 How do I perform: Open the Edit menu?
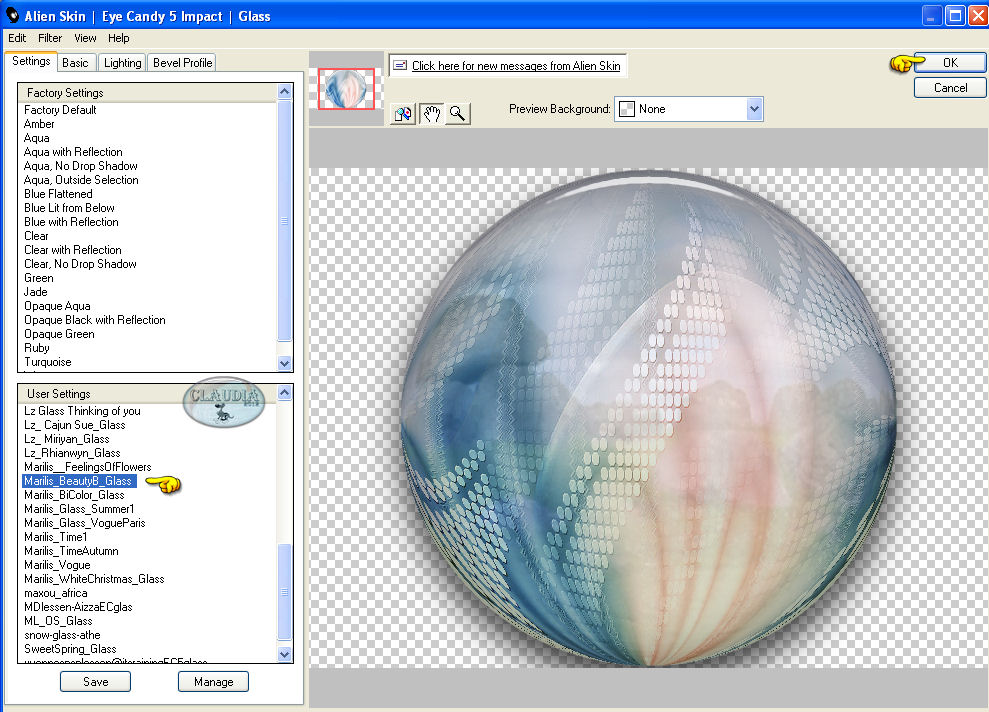17,38
